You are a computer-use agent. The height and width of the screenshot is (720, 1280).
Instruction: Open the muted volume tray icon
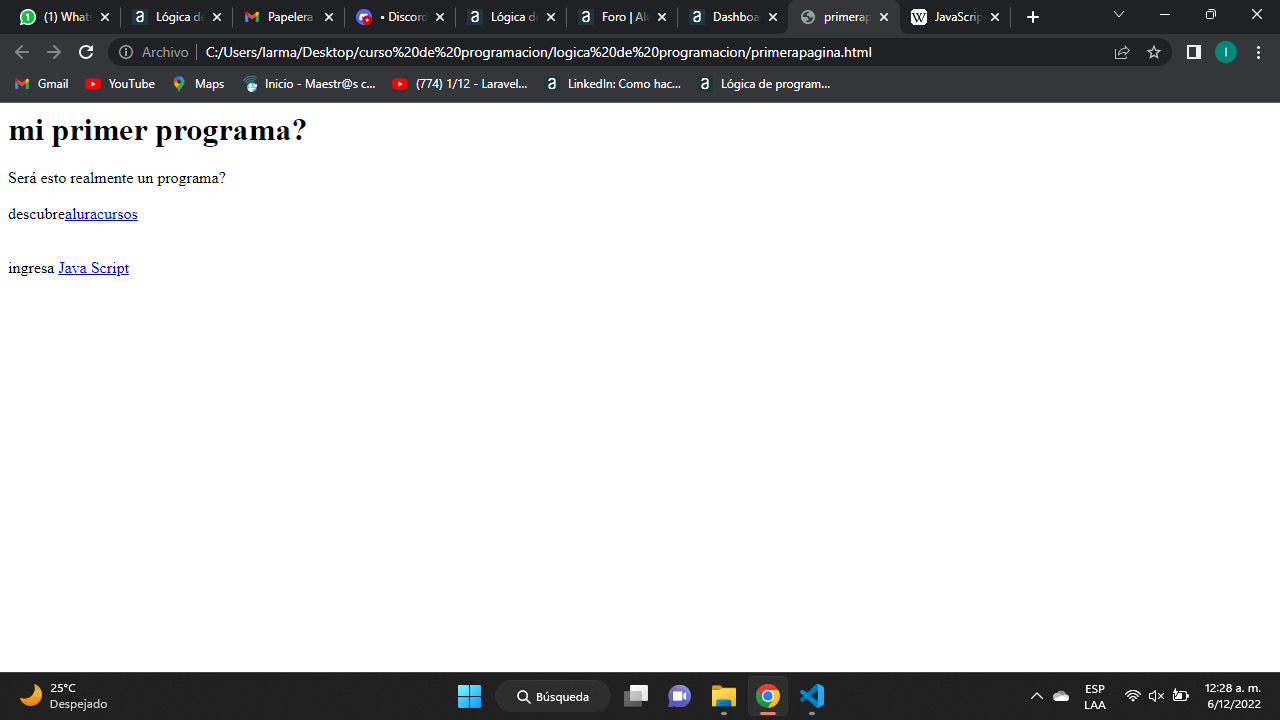[x=1157, y=696]
